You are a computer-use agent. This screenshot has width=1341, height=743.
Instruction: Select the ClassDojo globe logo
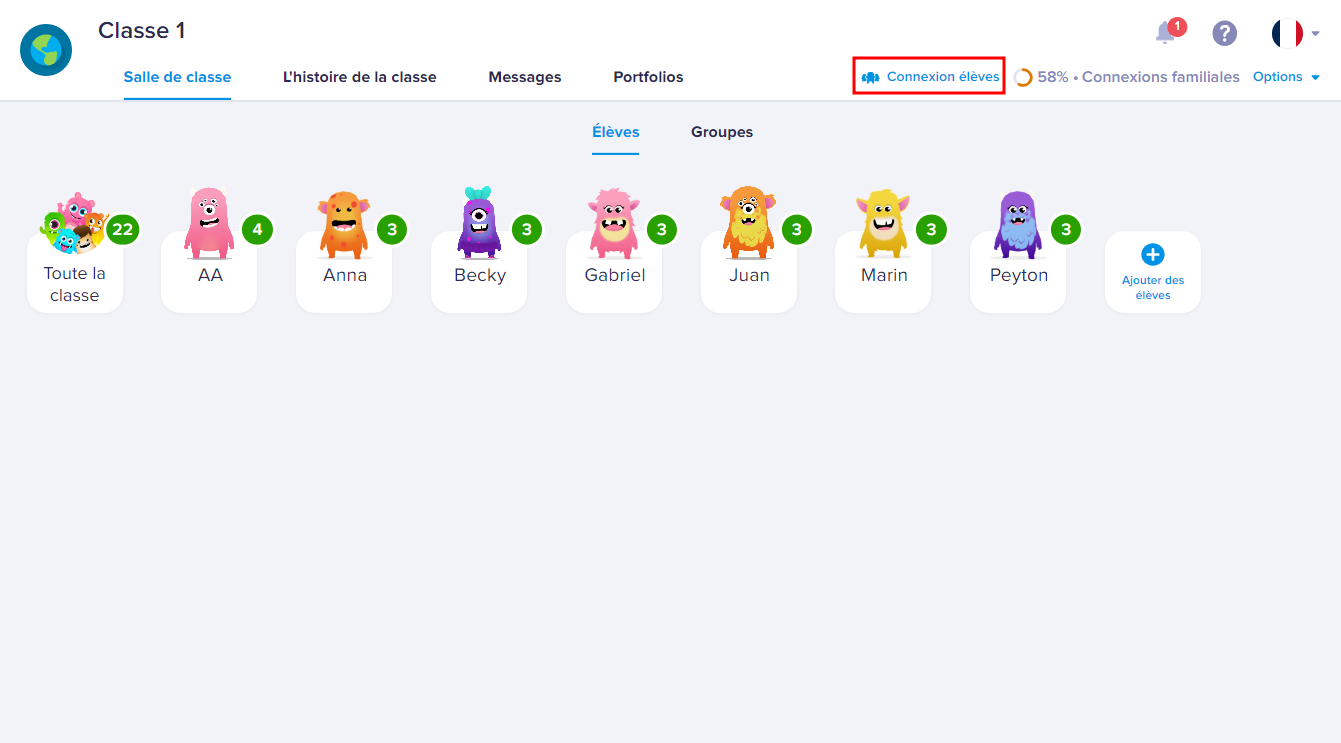45,49
